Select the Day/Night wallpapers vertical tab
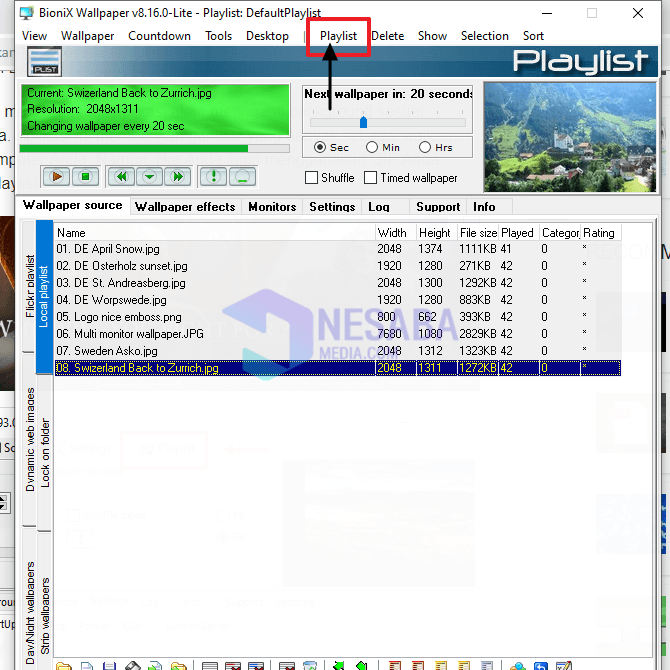The height and width of the screenshot is (670, 670). (x=29, y=598)
